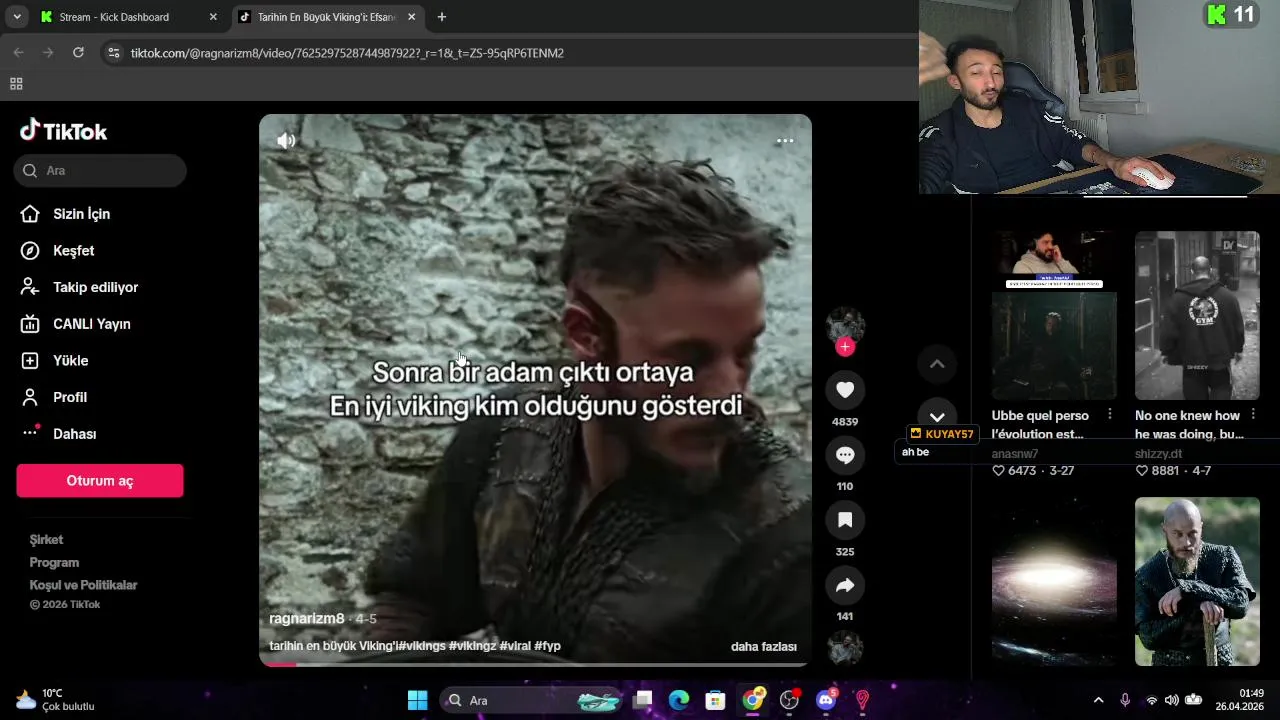Expand the Program footer section
Viewport: 1280px width, 720px height.
[54, 563]
